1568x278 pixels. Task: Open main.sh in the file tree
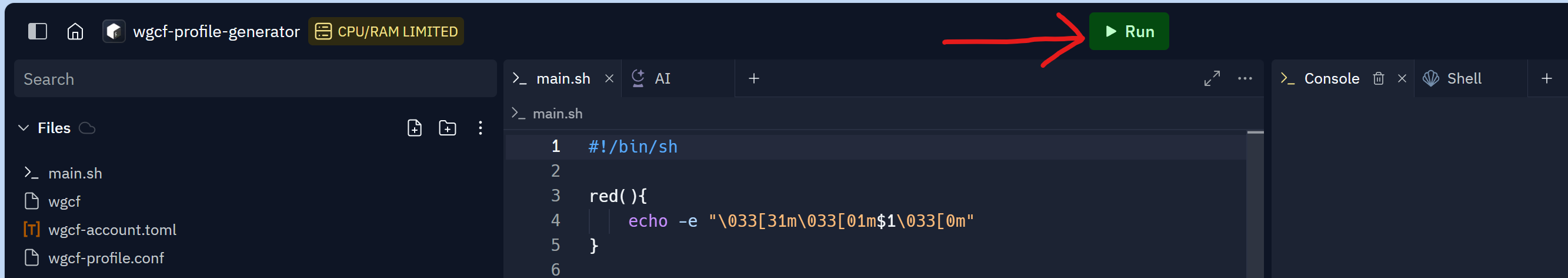(75, 173)
